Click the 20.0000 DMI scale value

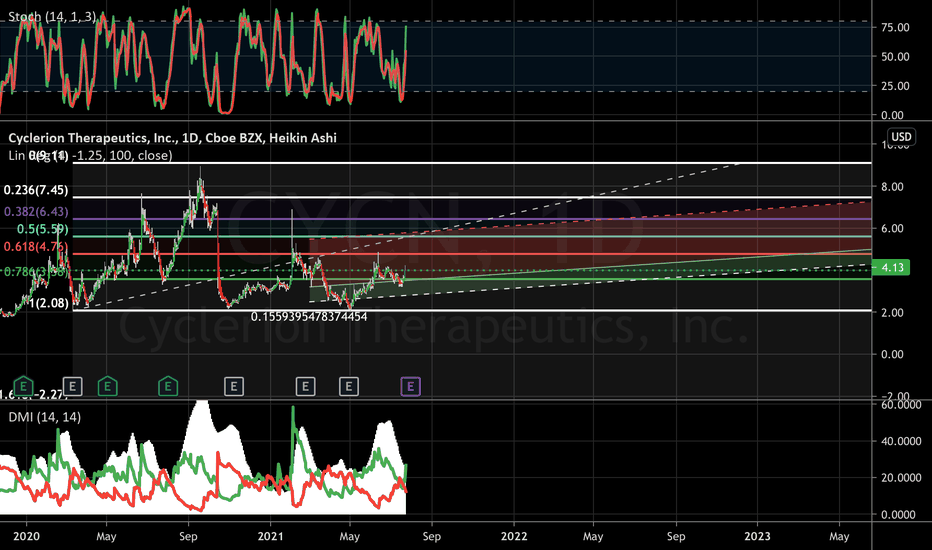coord(901,477)
